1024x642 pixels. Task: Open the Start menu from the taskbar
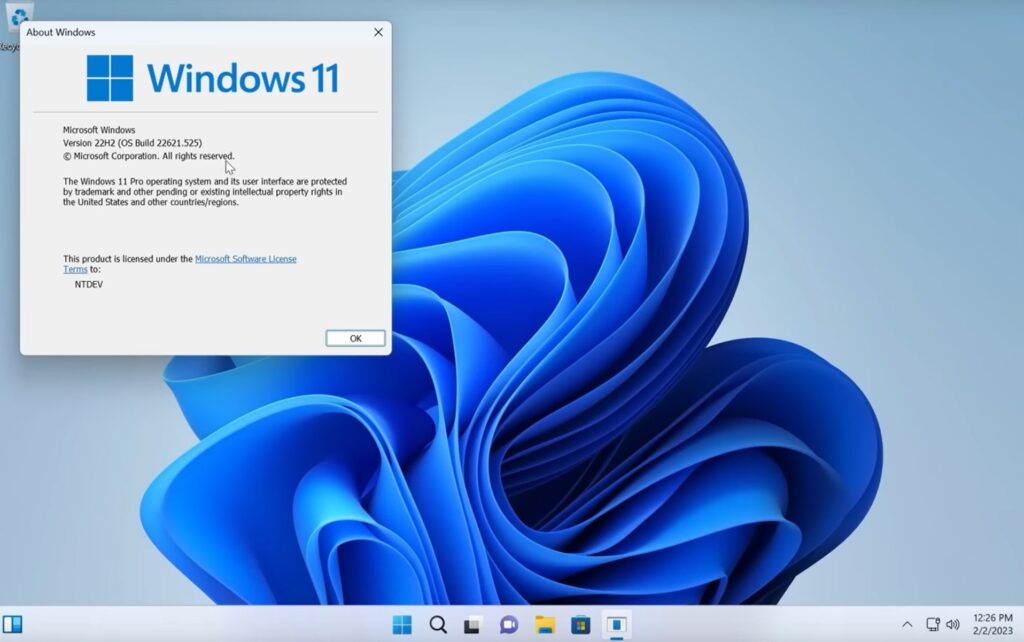coord(402,625)
